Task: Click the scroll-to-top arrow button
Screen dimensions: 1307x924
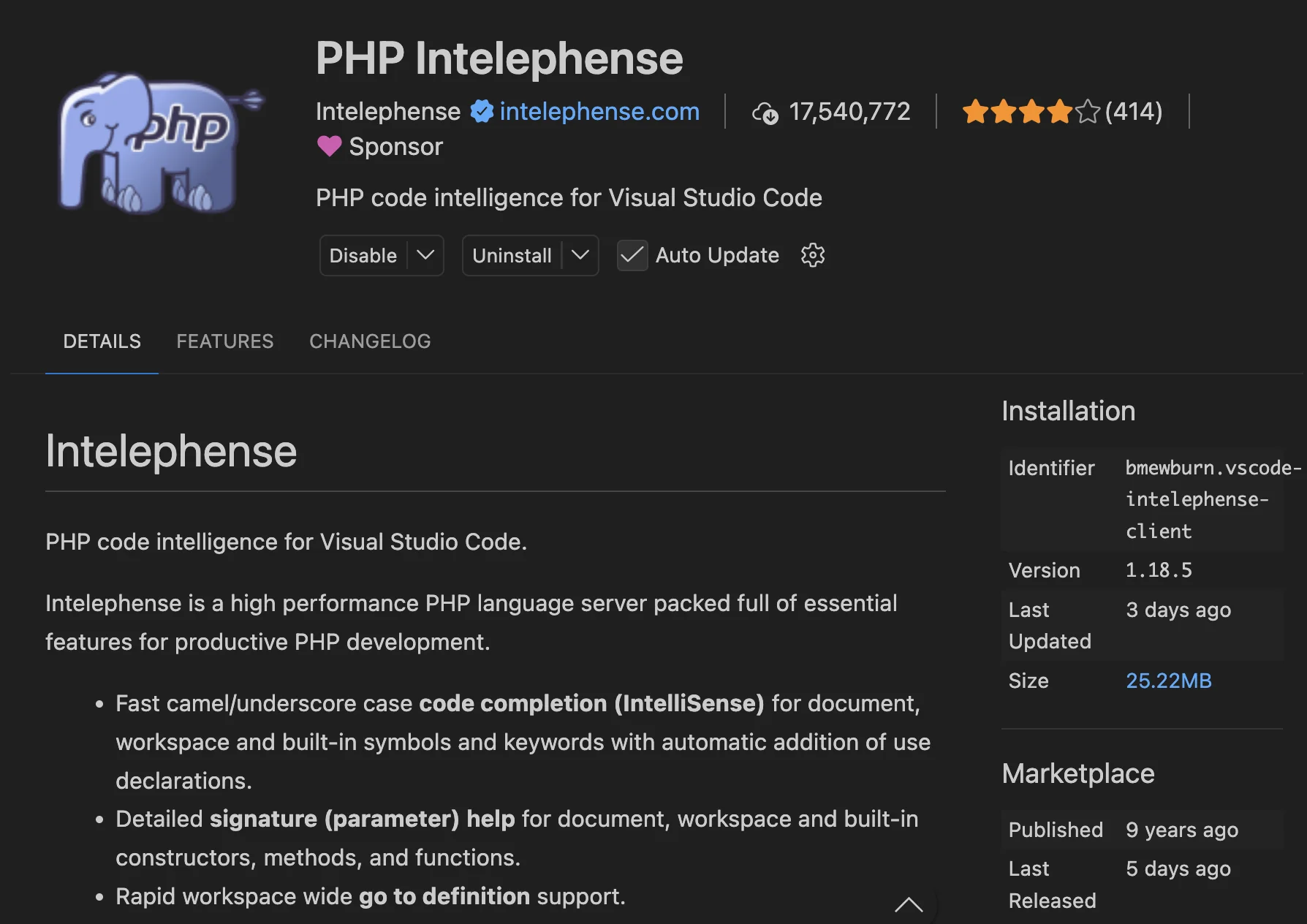Action: (x=909, y=906)
